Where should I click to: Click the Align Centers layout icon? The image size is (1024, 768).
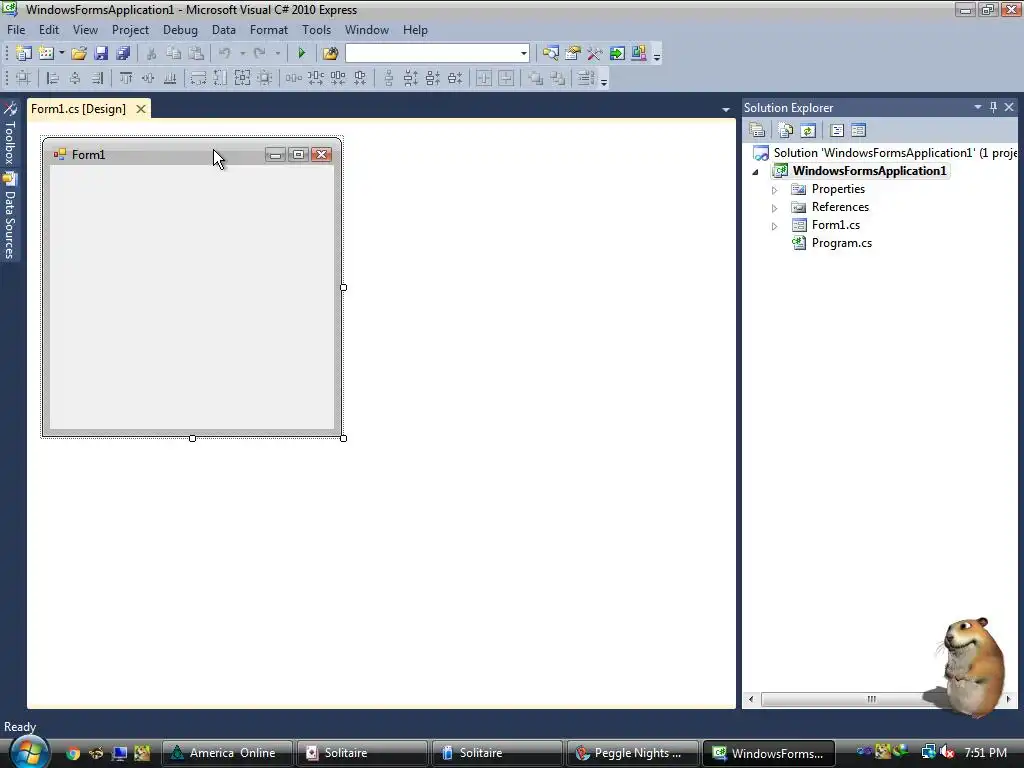pyautogui.click(x=74, y=78)
